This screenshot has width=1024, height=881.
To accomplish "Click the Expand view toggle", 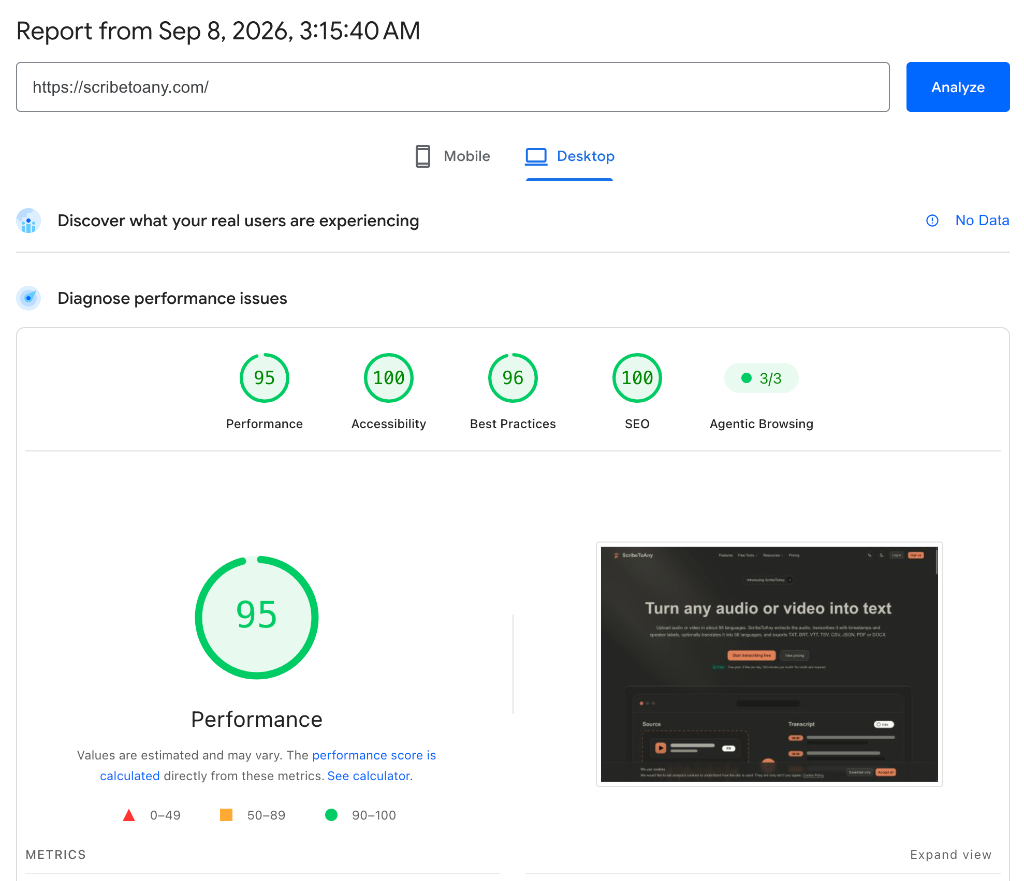I will [950, 854].
